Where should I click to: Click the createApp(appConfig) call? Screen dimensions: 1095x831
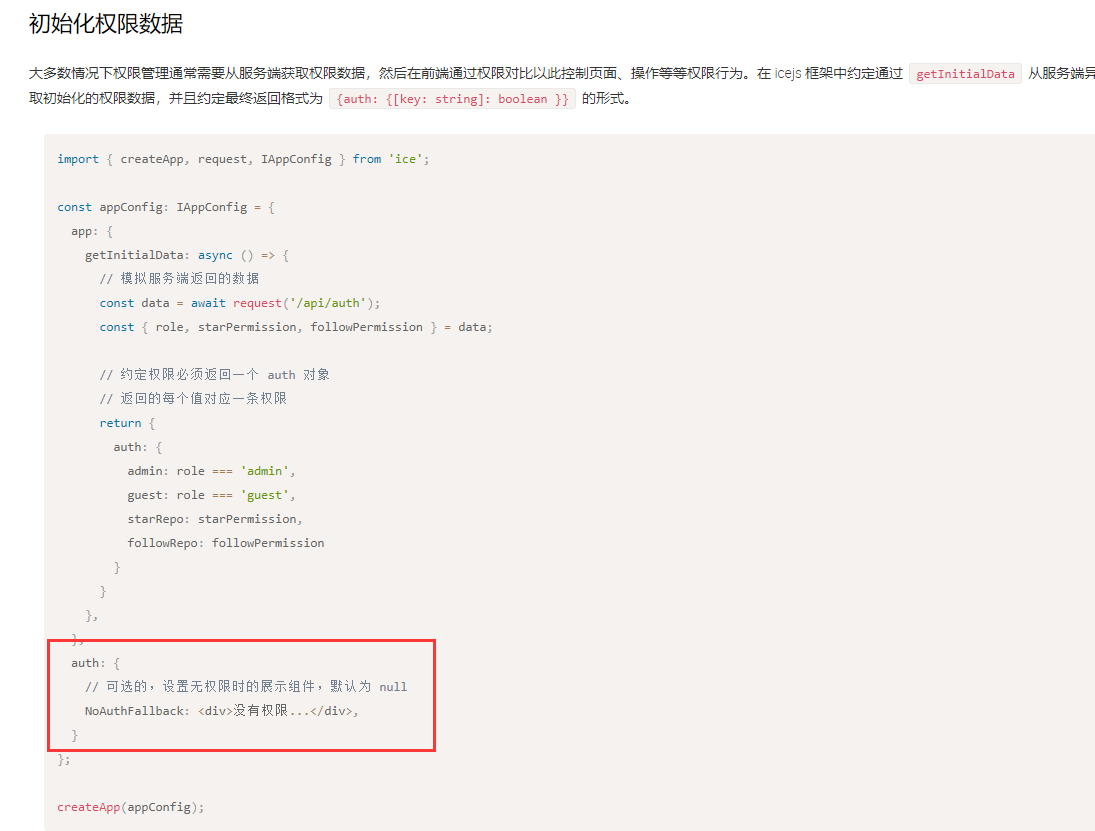click(x=133, y=806)
